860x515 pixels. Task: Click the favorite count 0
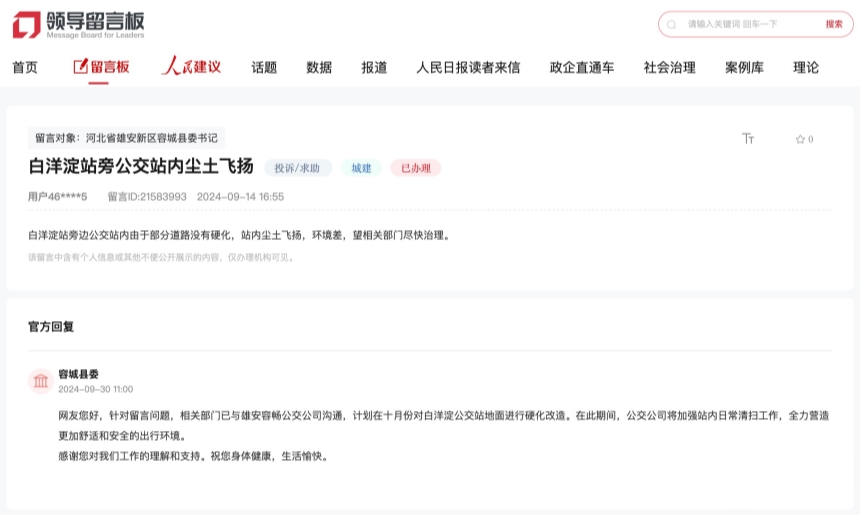click(811, 139)
